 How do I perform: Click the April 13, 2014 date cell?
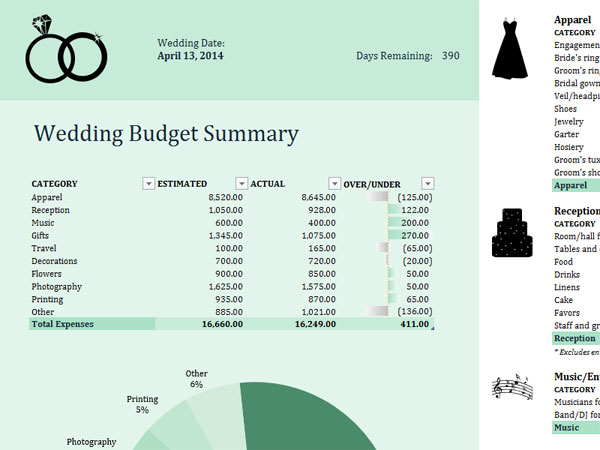tap(191, 56)
